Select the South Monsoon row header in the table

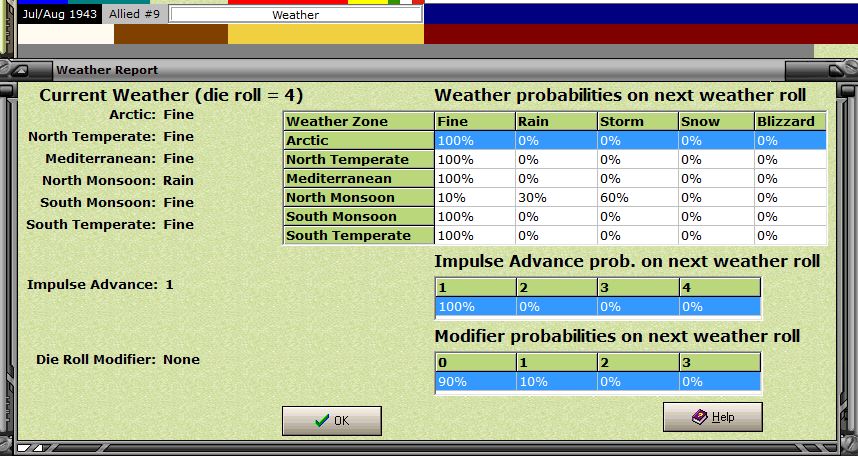point(359,217)
